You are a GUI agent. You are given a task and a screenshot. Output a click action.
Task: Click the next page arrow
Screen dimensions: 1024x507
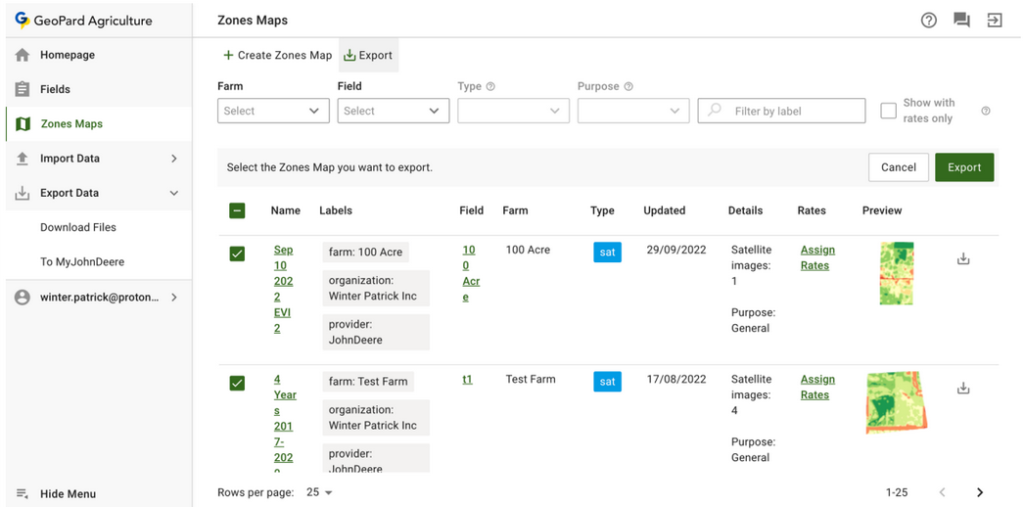click(979, 492)
